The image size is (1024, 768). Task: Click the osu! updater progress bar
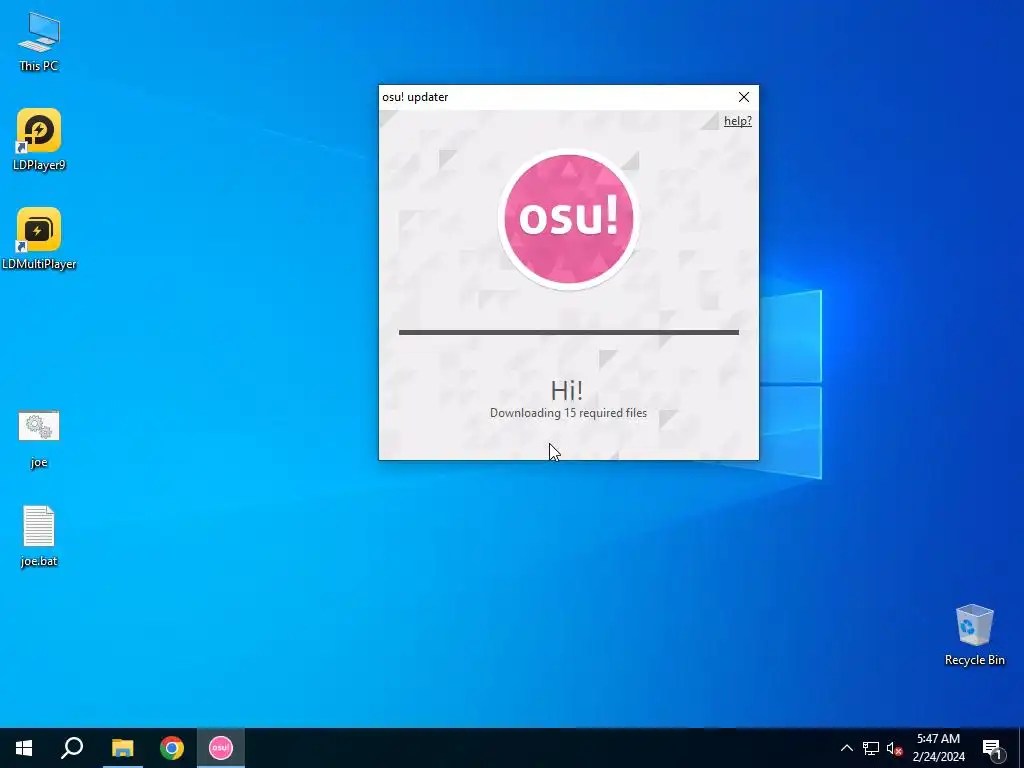569,332
